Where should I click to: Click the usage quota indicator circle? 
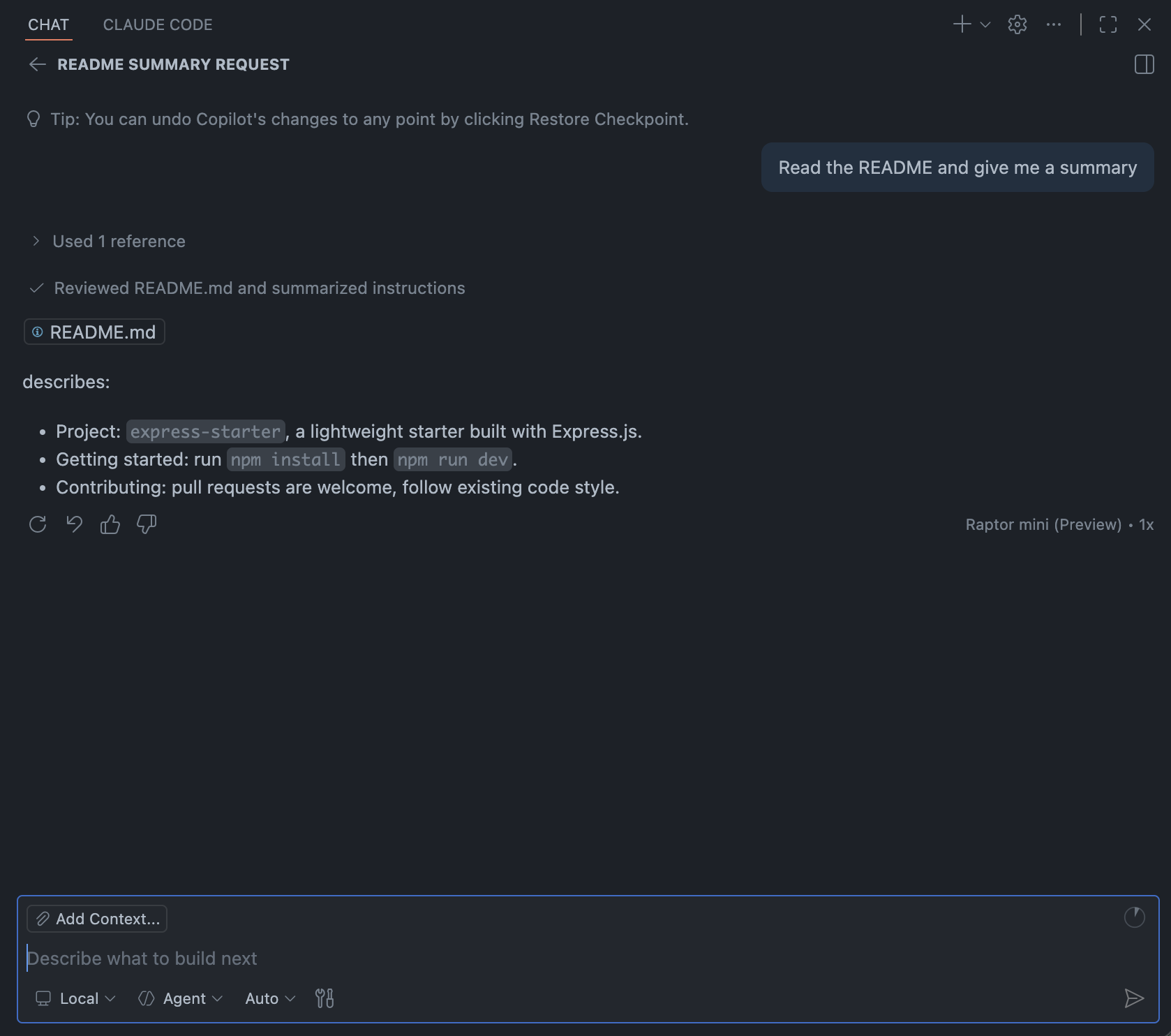[x=1135, y=918]
